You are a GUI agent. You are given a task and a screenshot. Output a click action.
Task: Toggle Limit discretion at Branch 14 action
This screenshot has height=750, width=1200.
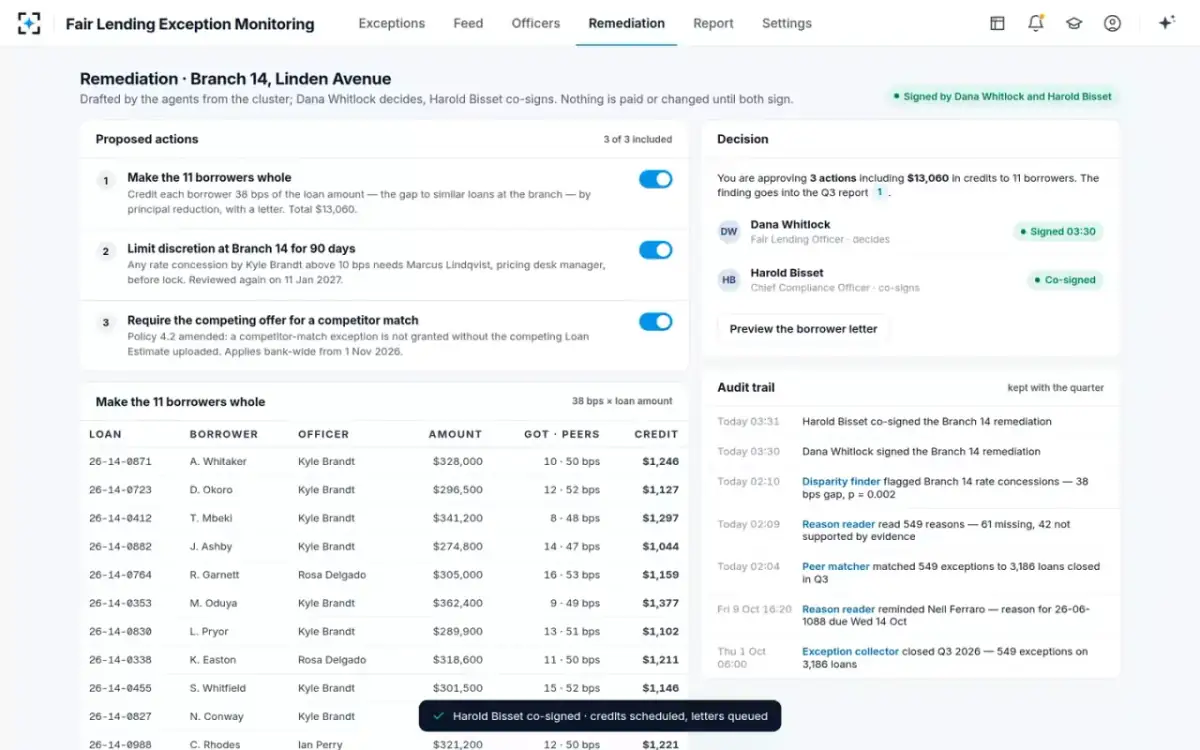tap(656, 250)
